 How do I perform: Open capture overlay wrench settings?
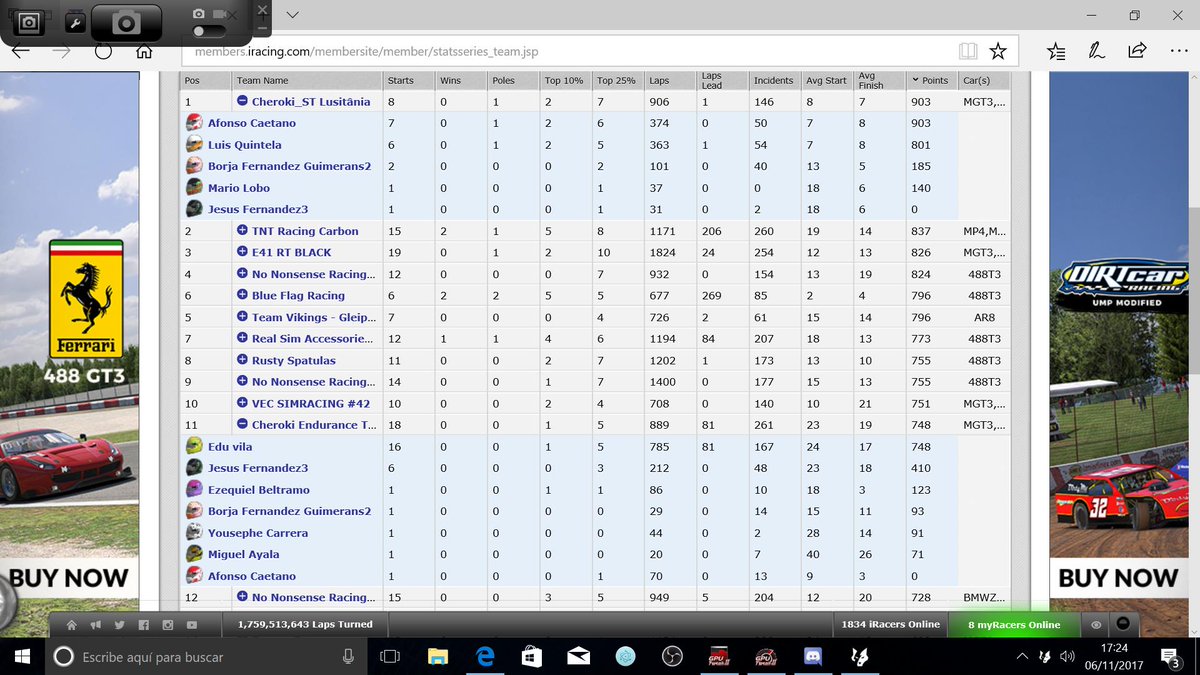click(75, 21)
